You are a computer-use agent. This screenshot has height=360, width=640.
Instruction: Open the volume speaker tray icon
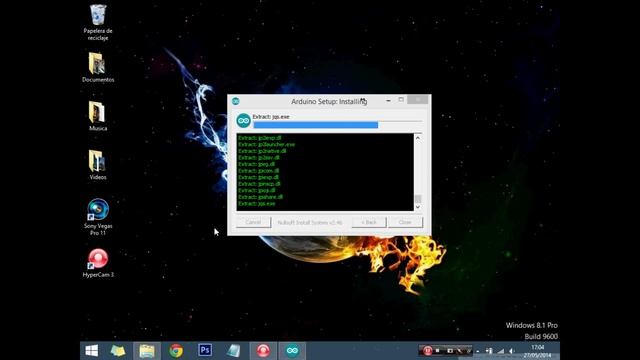click(x=511, y=351)
